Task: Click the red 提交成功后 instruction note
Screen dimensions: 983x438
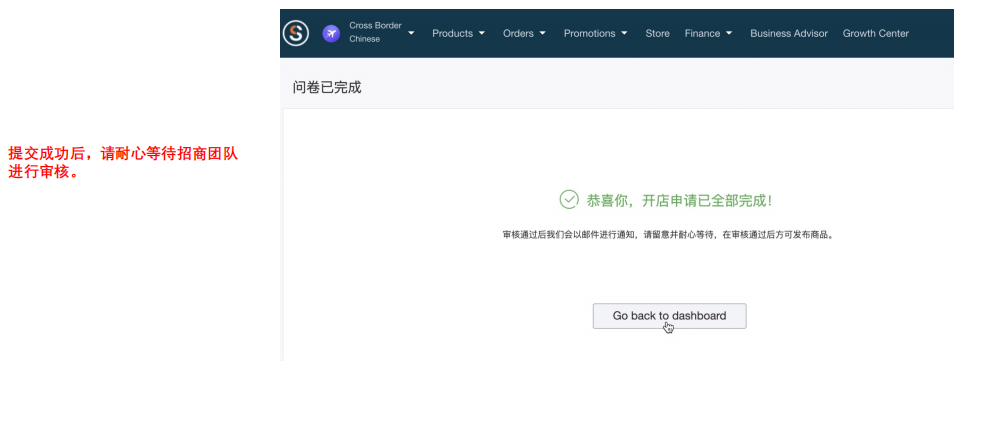Action: 122,163
